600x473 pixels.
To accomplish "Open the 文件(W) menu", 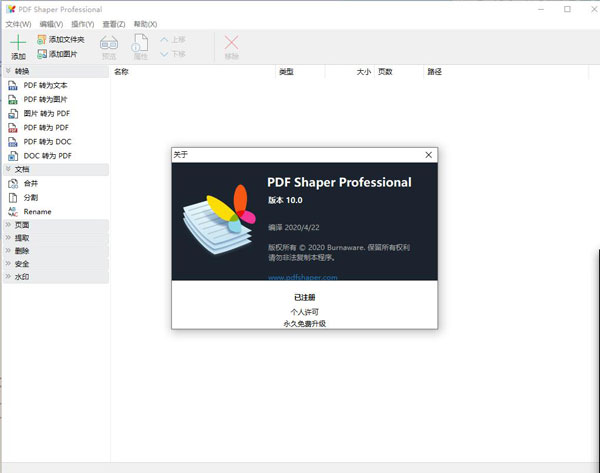I will click(x=18, y=24).
